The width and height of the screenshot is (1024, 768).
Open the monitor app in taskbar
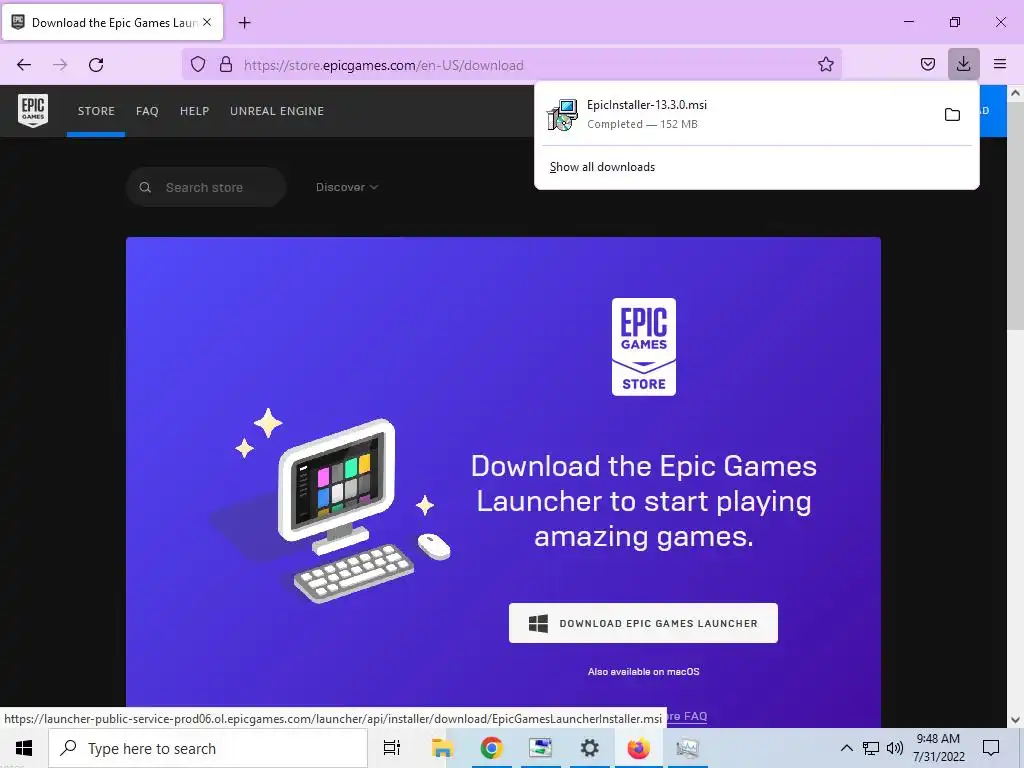pos(687,748)
